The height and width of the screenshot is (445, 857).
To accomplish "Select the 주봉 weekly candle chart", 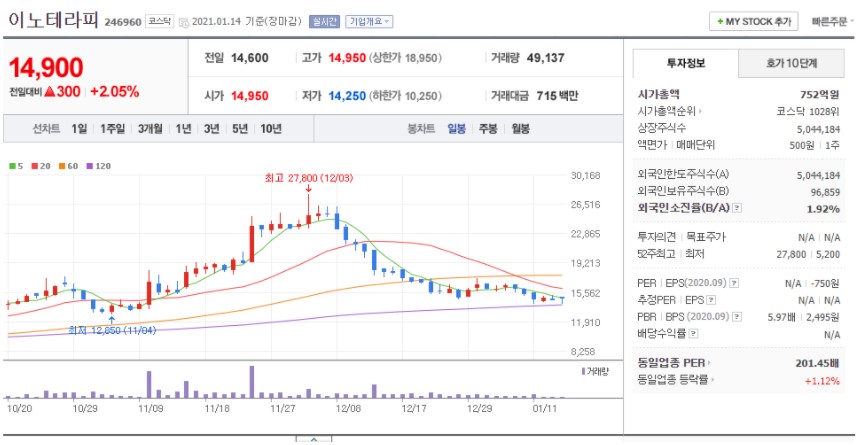I will pos(488,128).
